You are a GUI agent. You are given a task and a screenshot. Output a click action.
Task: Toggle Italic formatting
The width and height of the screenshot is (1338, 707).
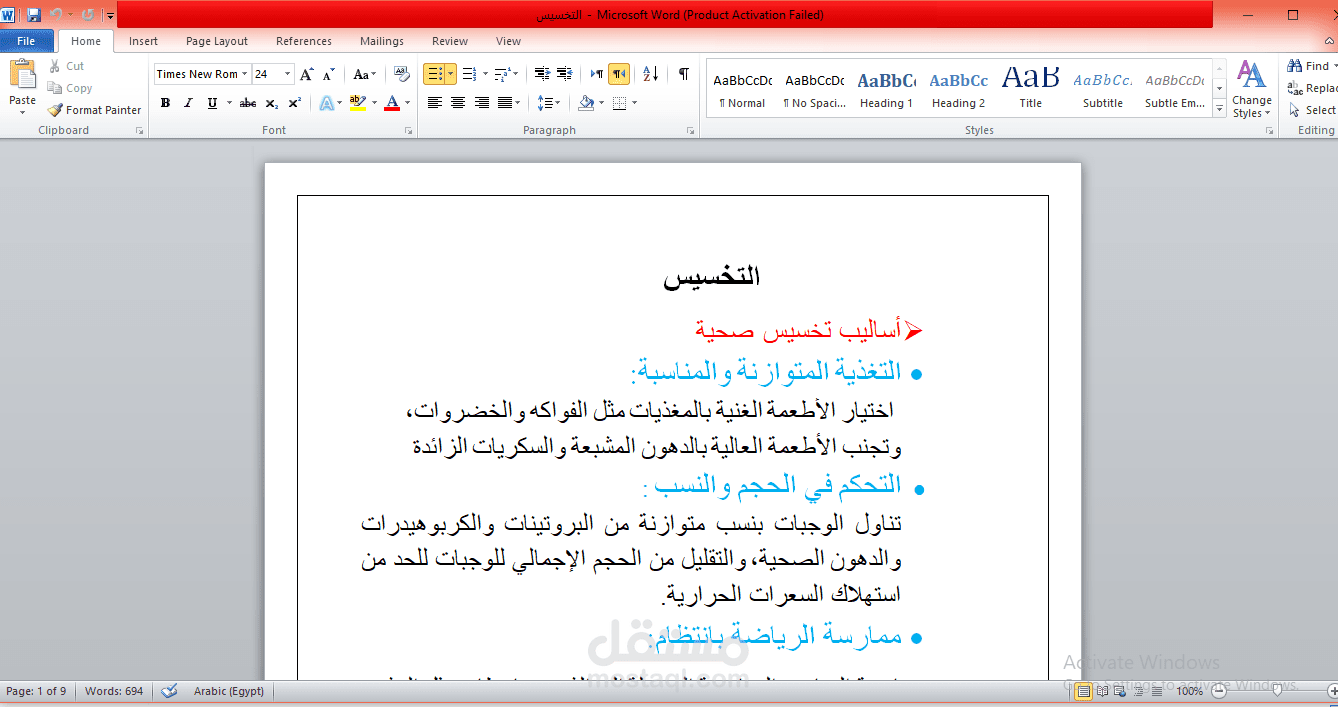190,102
